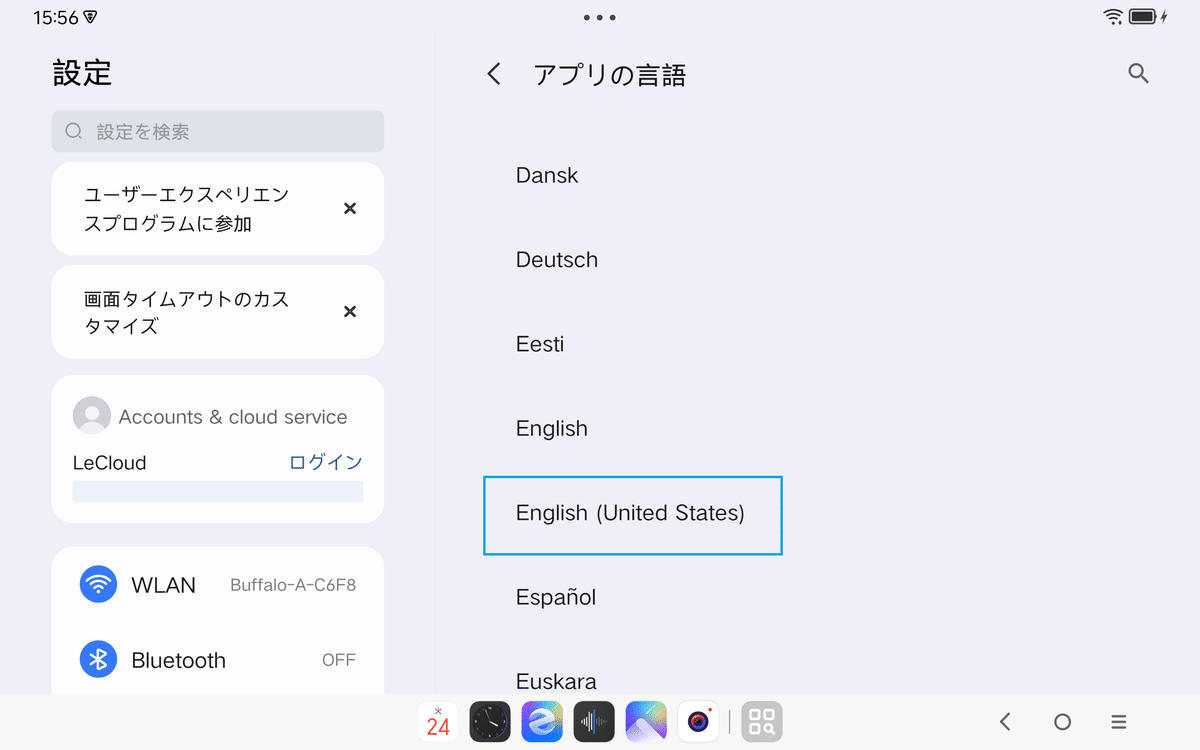Select English (United States) as app language
Screen dimensions: 1200x750
point(632,514)
